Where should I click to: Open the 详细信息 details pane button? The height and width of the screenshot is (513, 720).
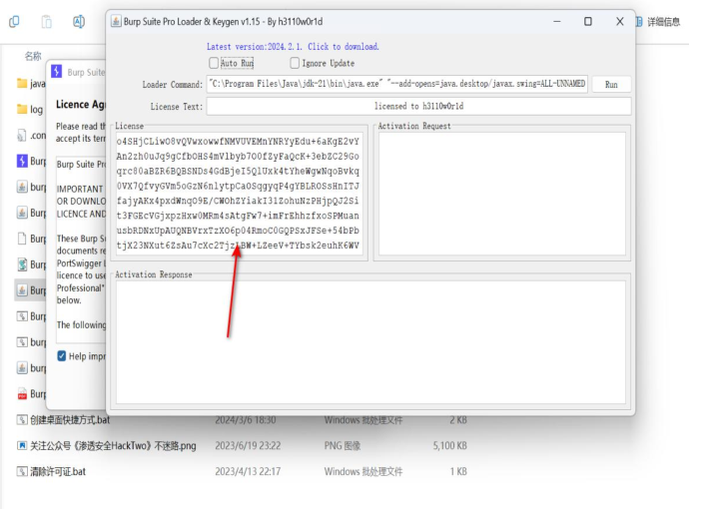coord(658,22)
